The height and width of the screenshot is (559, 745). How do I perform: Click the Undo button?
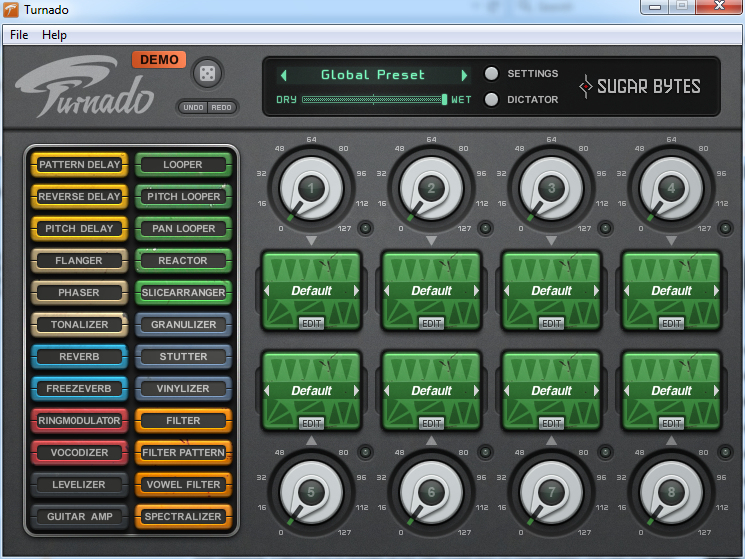(x=193, y=107)
